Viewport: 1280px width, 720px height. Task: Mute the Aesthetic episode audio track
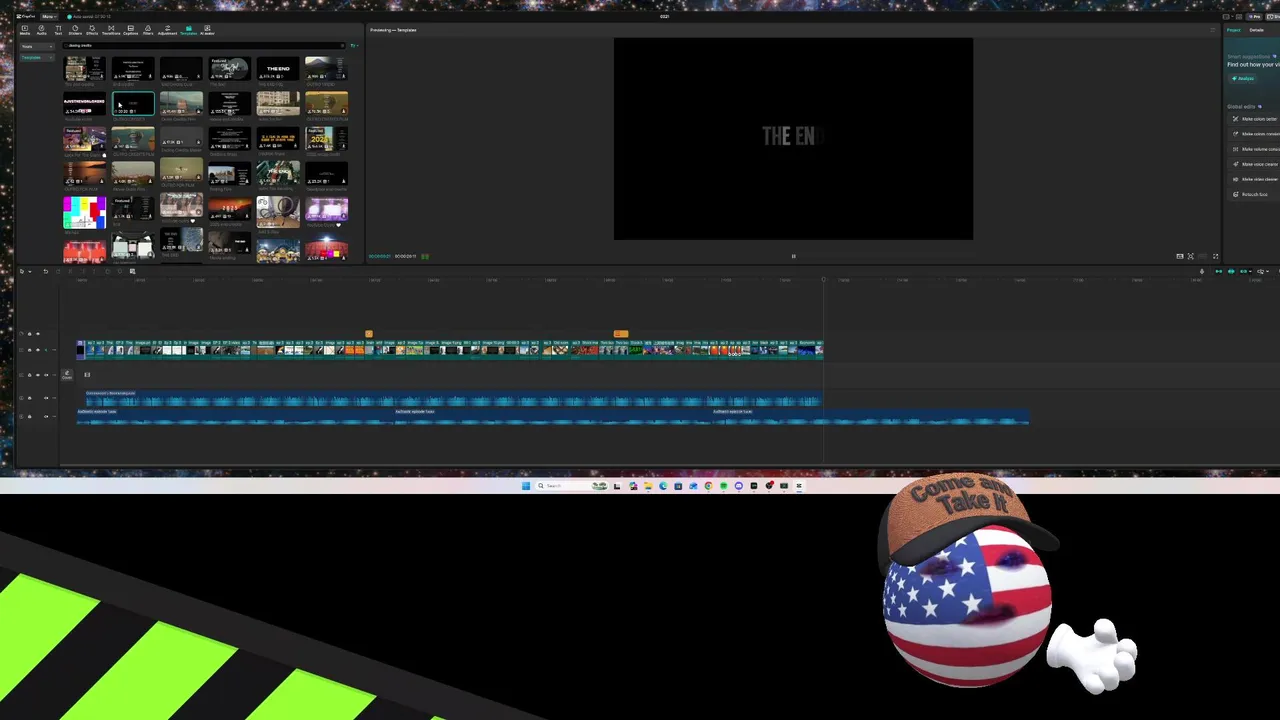46,416
